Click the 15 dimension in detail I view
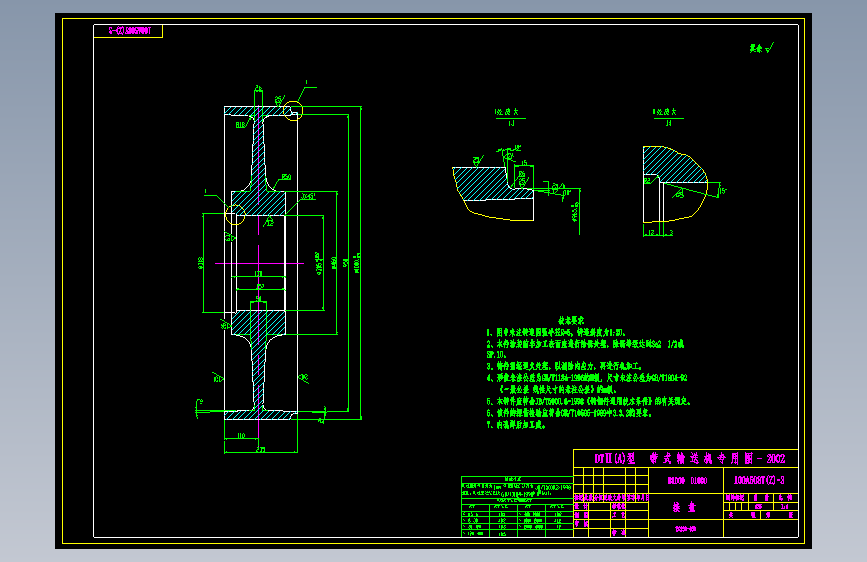 coord(524,163)
